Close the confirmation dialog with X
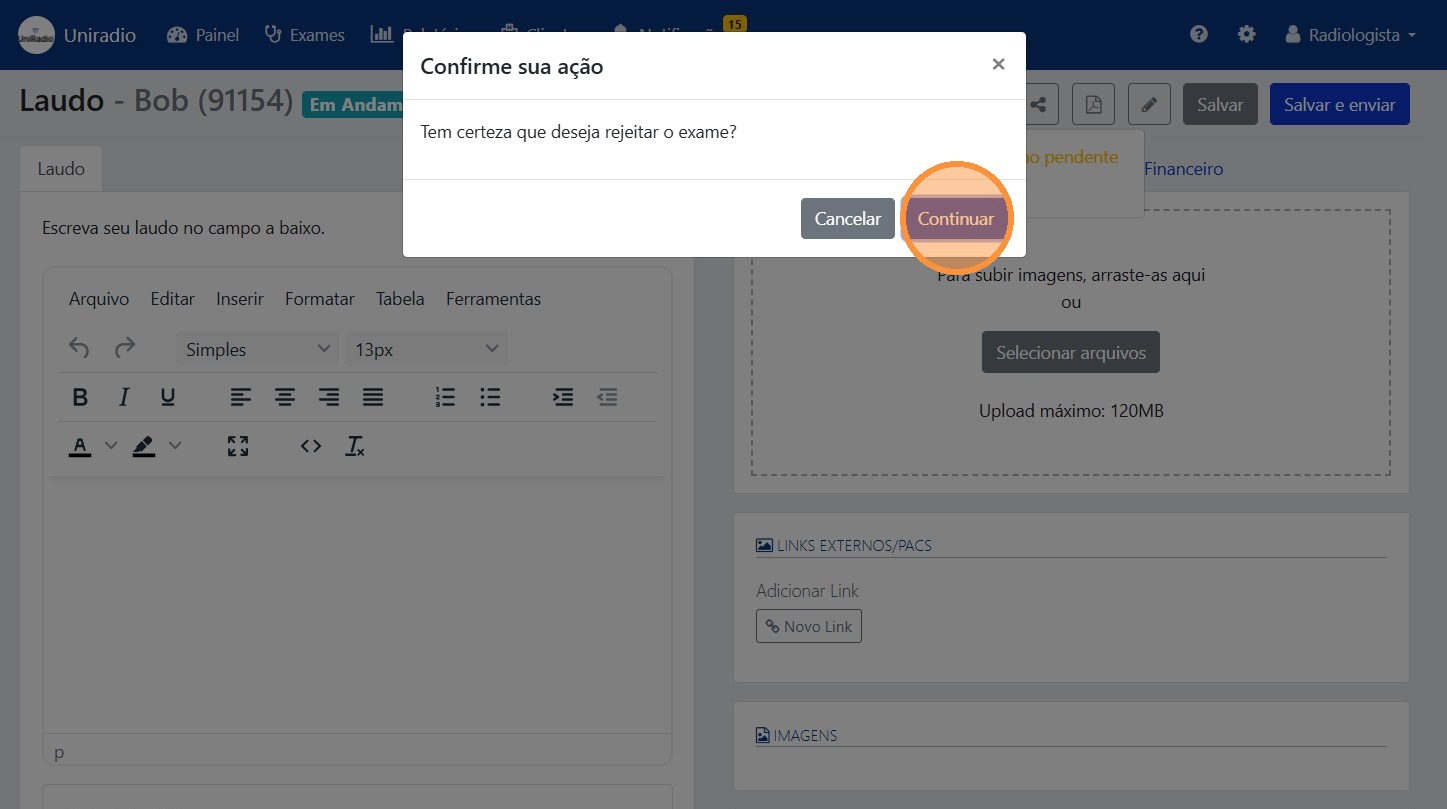 tap(998, 65)
